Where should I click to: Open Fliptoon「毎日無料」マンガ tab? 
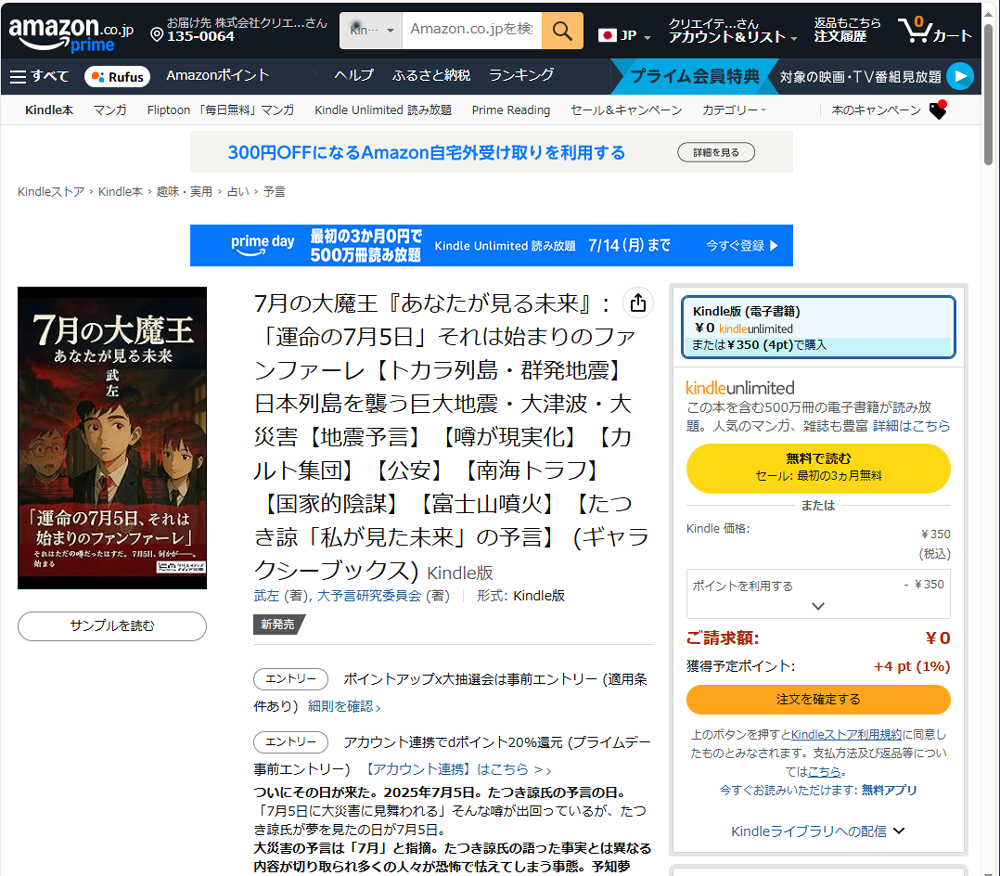click(221, 110)
